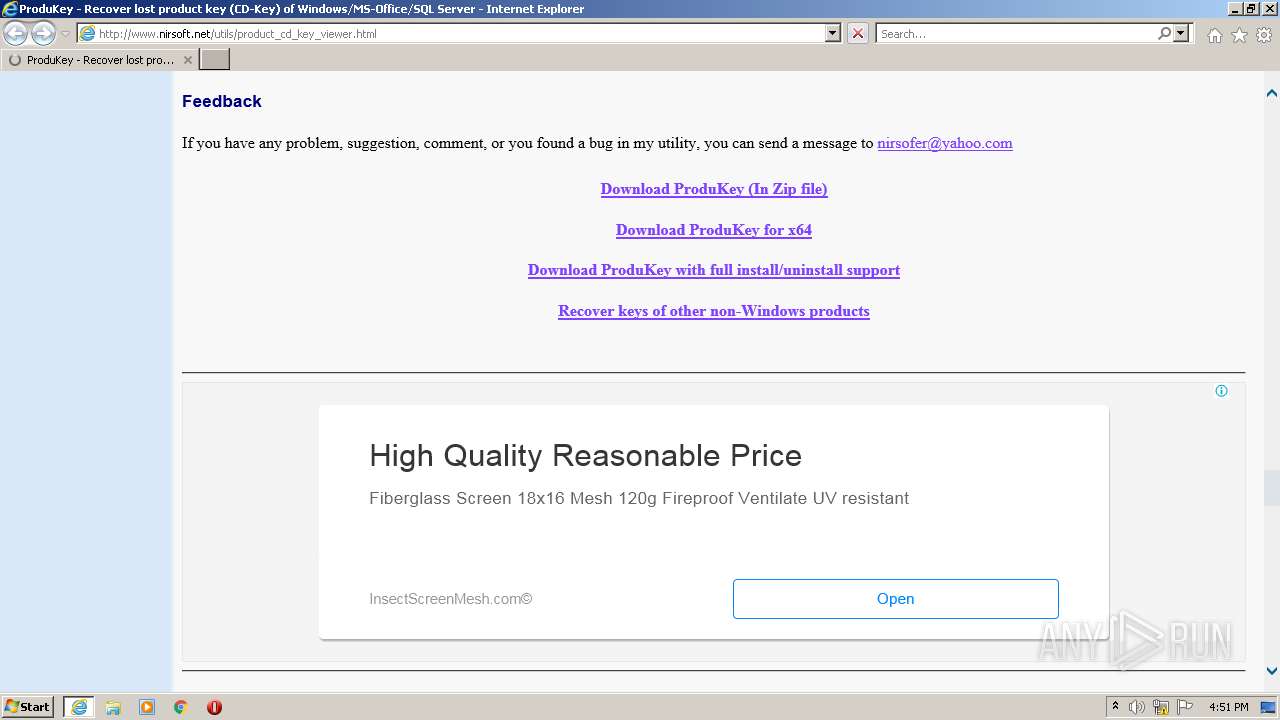
Task: Click the High Quality Reasonable Price headline
Action: pyautogui.click(x=585, y=456)
